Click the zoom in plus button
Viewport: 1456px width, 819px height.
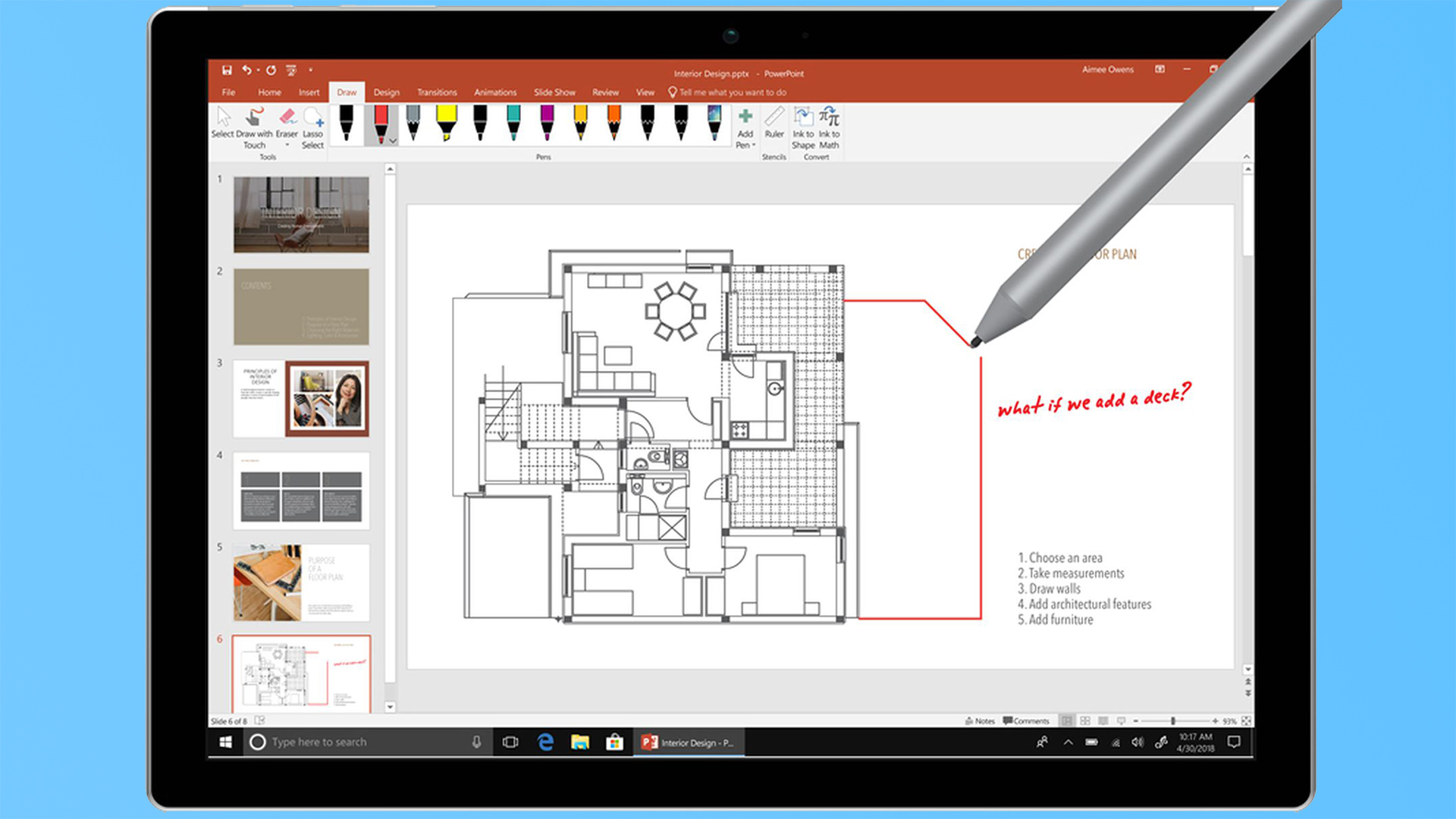[x=1214, y=721]
